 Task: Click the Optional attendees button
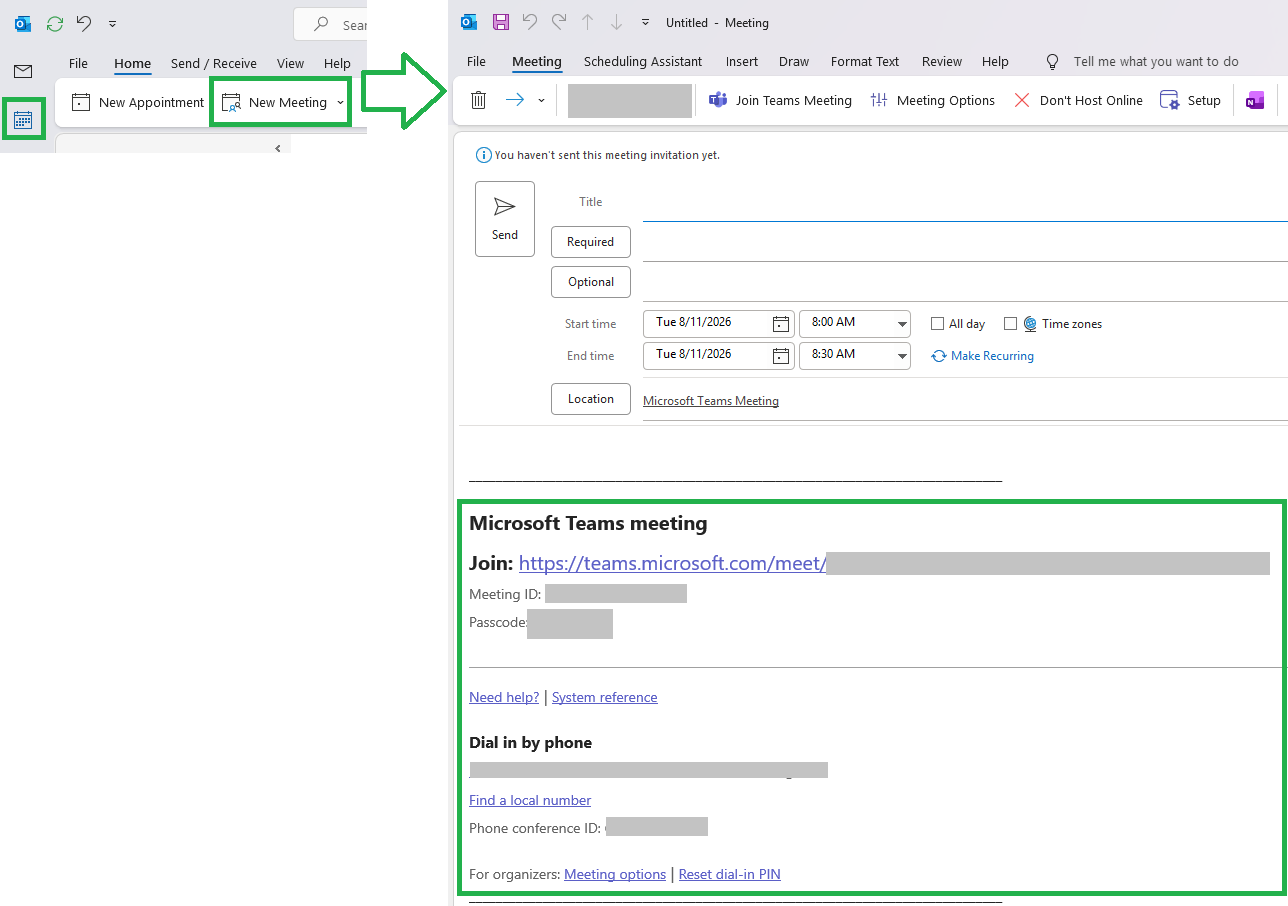pyautogui.click(x=590, y=282)
